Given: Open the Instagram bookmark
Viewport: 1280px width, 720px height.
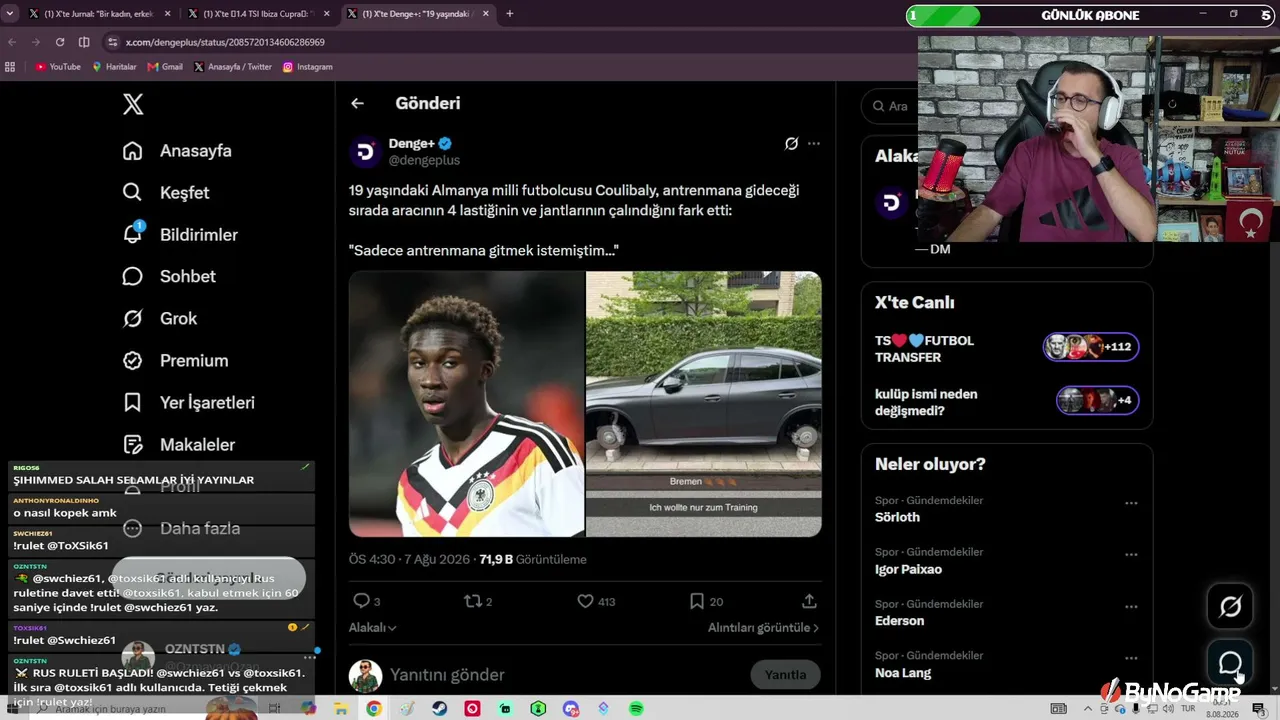Looking at the screenshot, I should pyautogui.click(x=307, y=67).
